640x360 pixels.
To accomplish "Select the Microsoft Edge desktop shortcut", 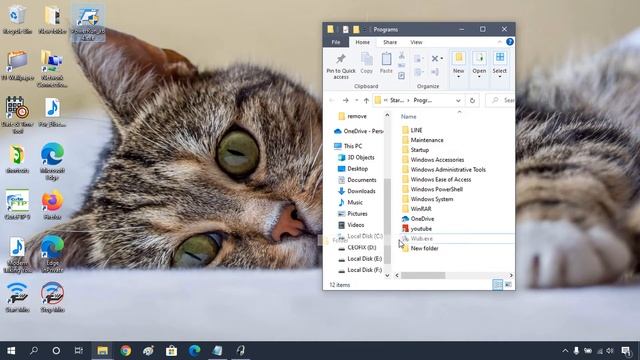I will point(52,161).
